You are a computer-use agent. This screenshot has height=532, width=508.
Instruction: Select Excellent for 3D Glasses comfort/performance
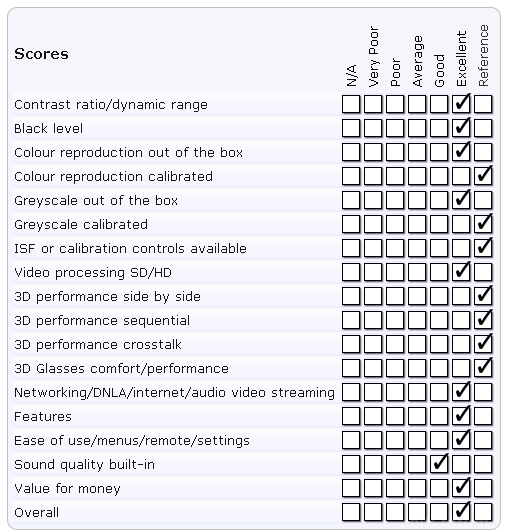[x=461, y=368]
